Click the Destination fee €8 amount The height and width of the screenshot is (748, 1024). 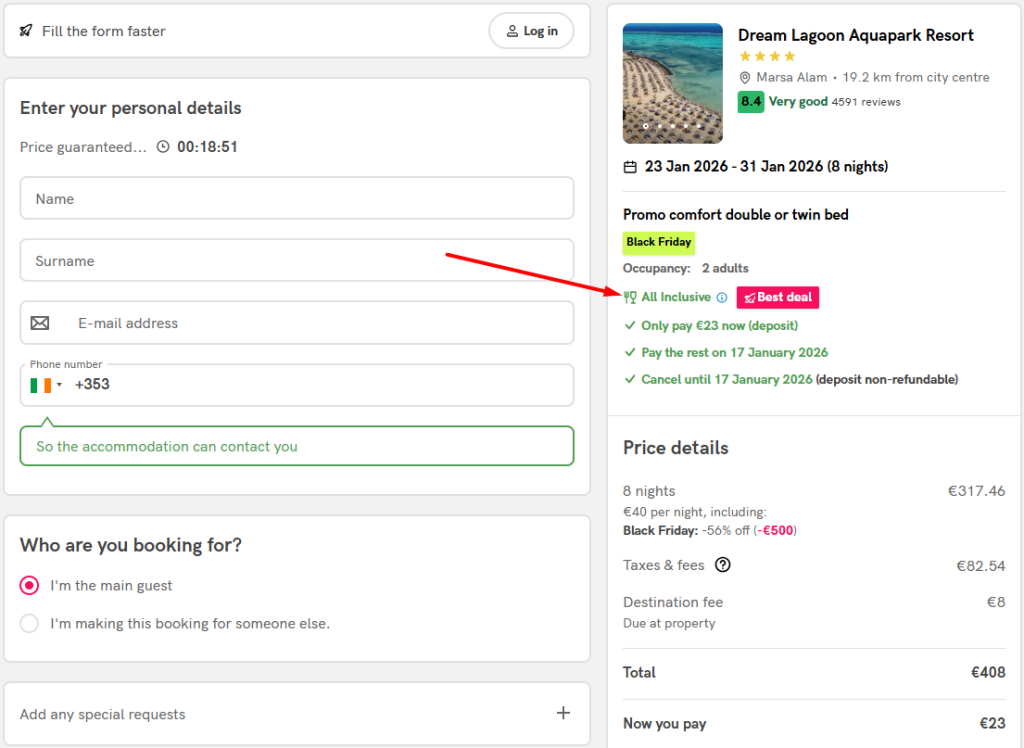996,602
